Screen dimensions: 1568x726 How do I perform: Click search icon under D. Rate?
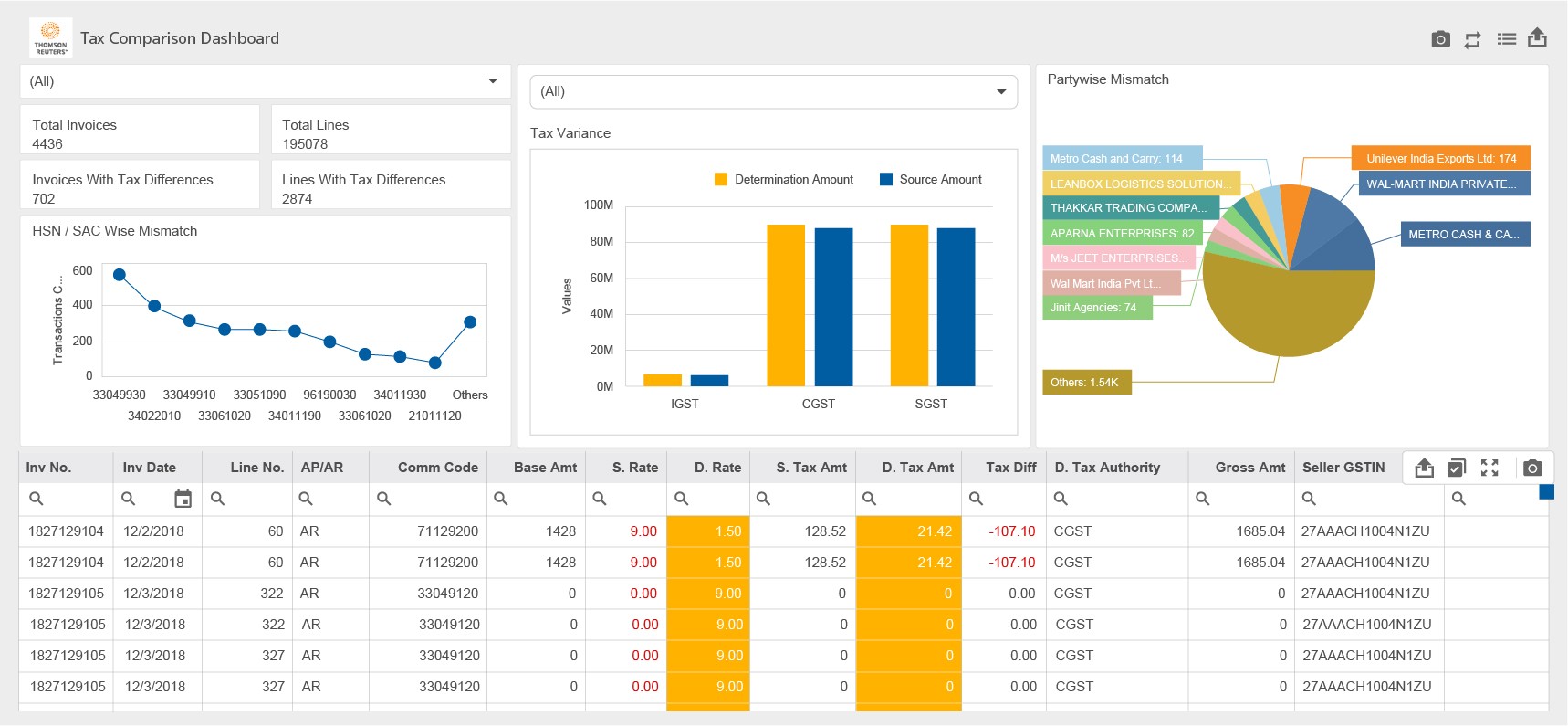tap(681, 499)
